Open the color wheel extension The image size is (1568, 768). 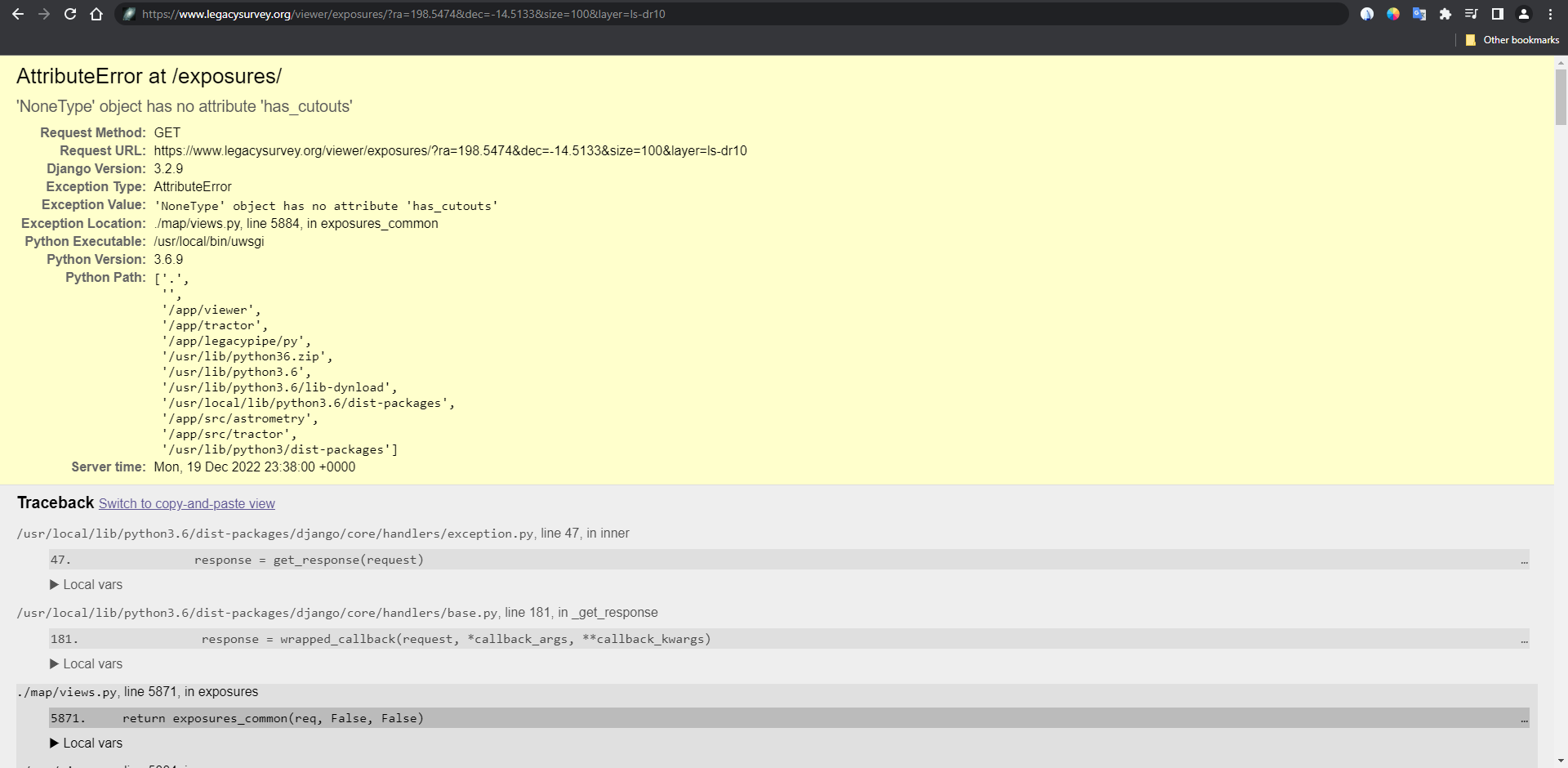pyautogui.click(x=1393, y=14)
